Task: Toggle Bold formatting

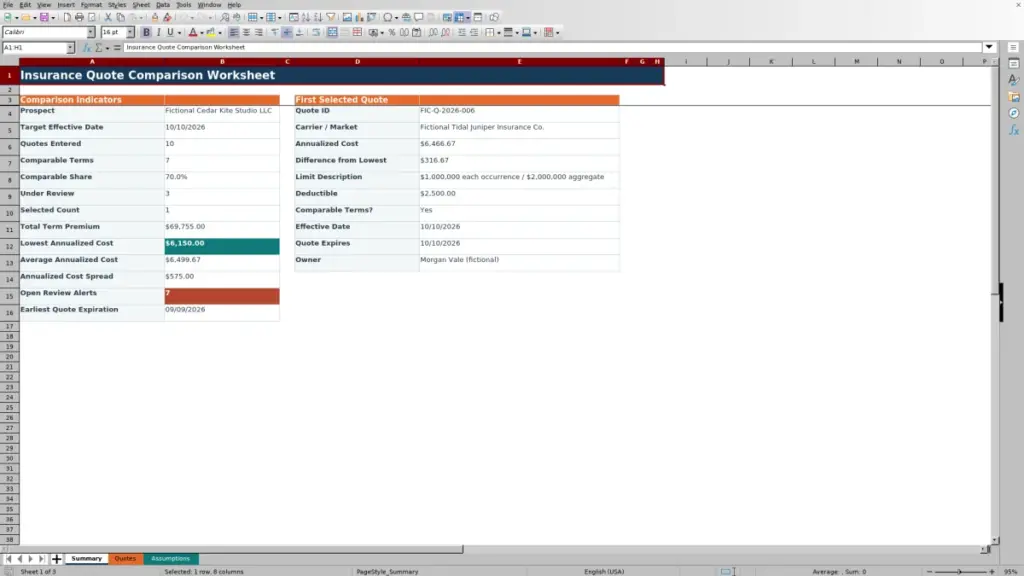Action: pos(146,32)
